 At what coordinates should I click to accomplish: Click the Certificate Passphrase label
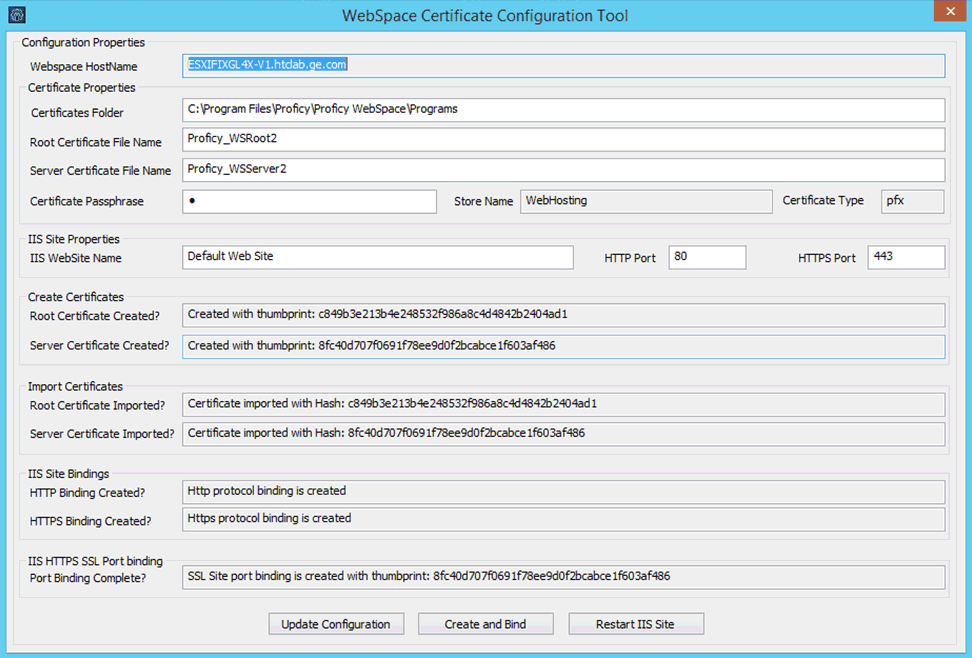coord(87,201)
